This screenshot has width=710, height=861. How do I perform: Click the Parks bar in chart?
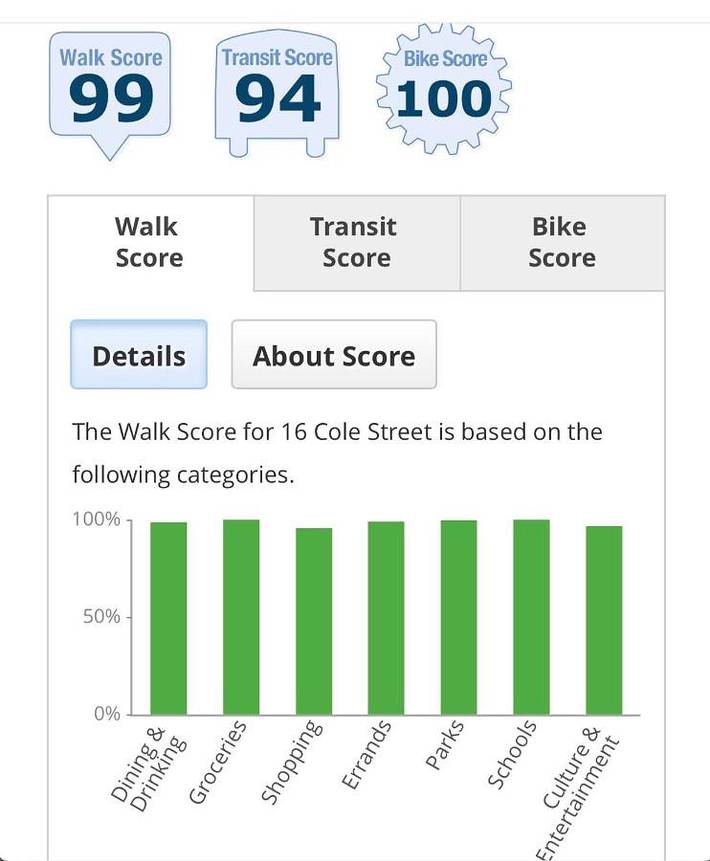pyautogui.click(x=459, y=617)
